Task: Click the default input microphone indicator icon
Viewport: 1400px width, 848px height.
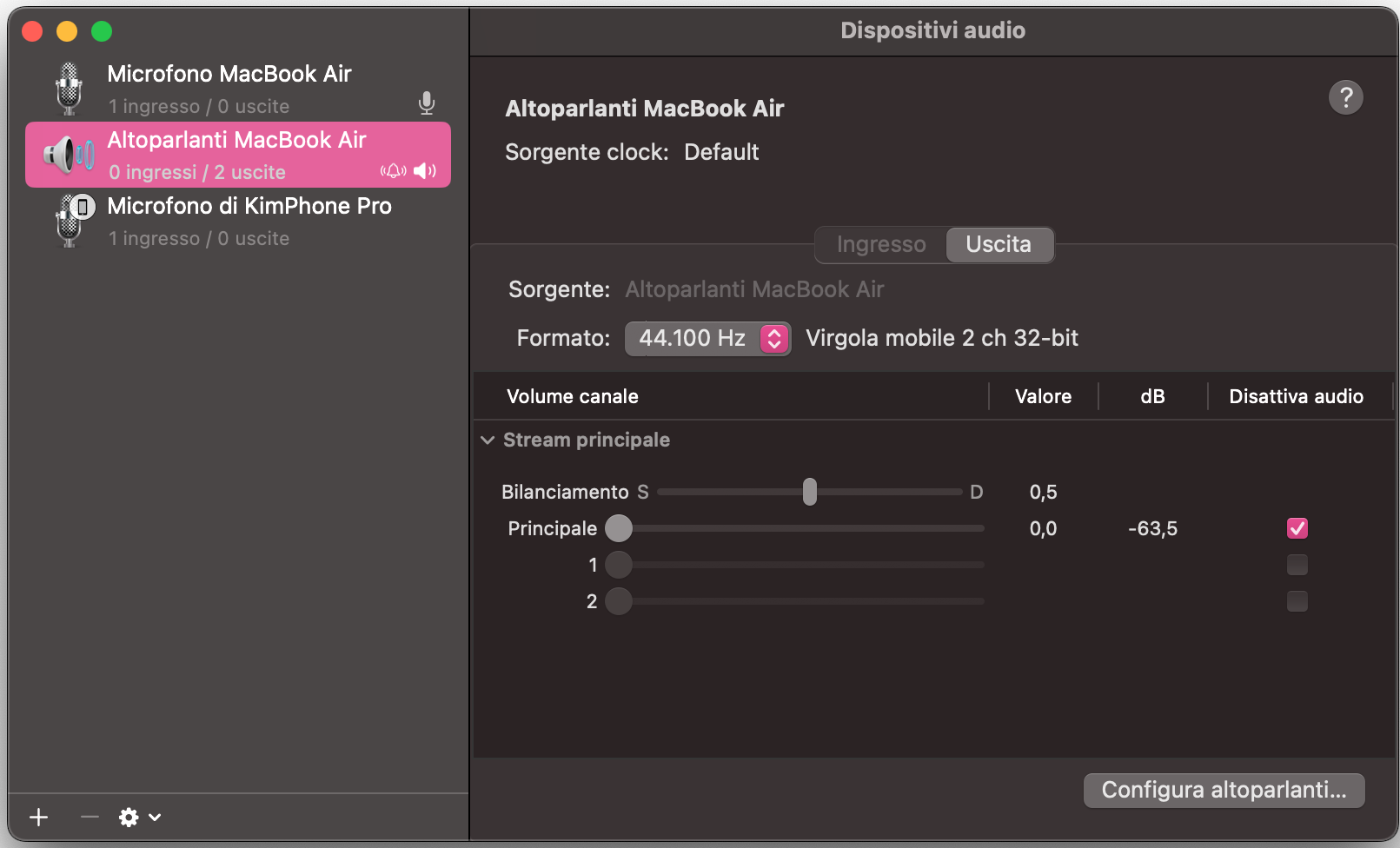Action: pyautogui.click(x=427, y=102)
